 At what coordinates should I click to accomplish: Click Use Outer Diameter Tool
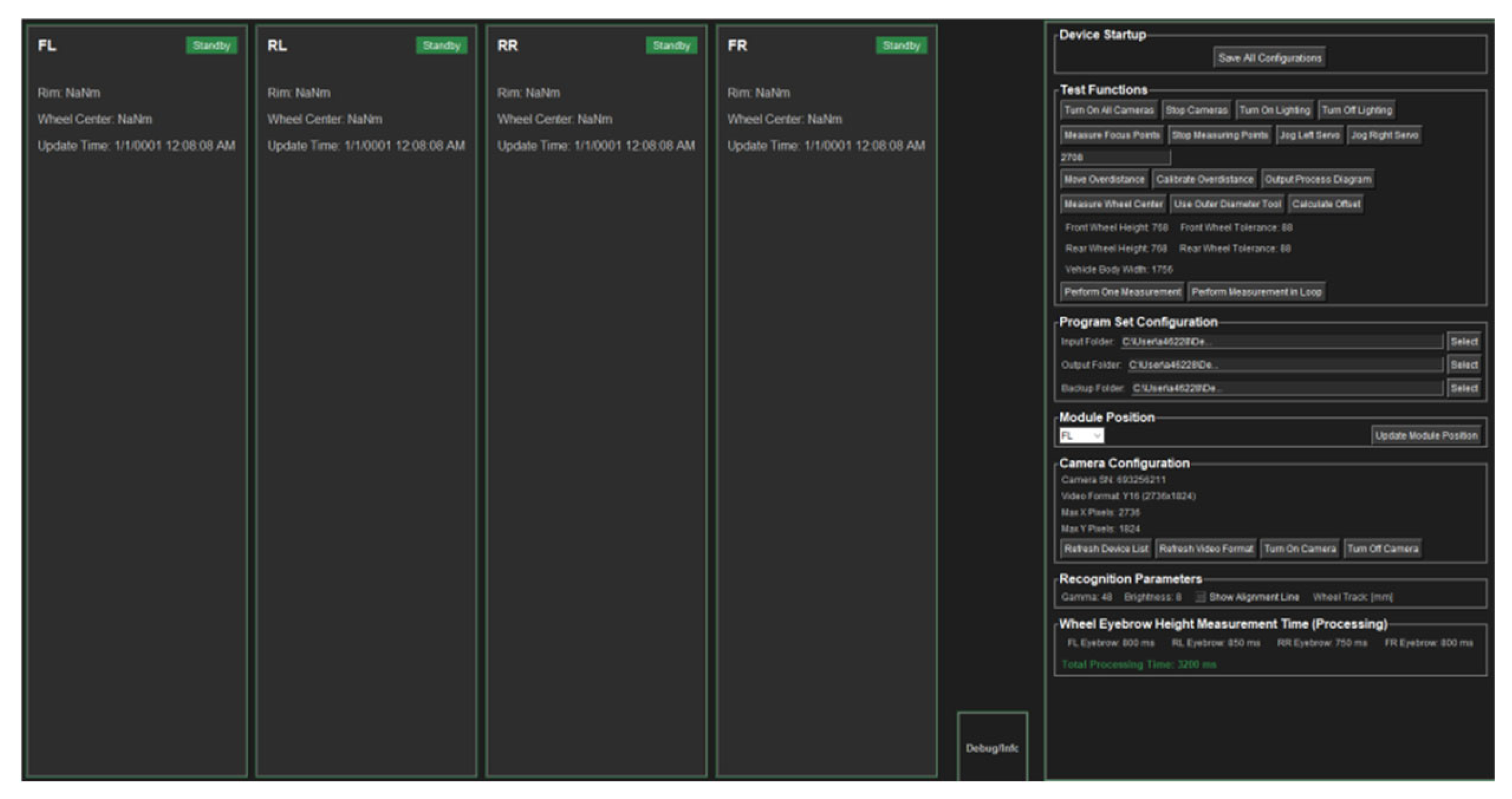point(1227,205)
